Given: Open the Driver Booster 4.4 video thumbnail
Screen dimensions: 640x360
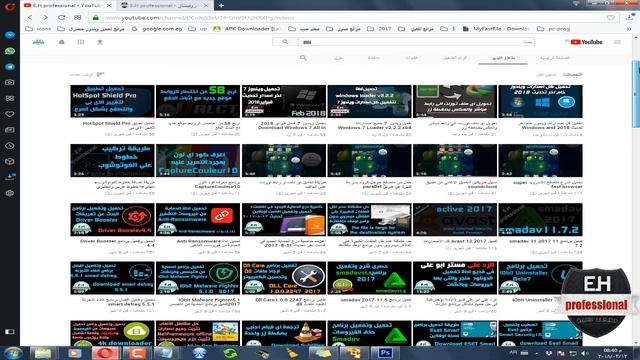Looking at the screenshot, I should coord(112,220).
